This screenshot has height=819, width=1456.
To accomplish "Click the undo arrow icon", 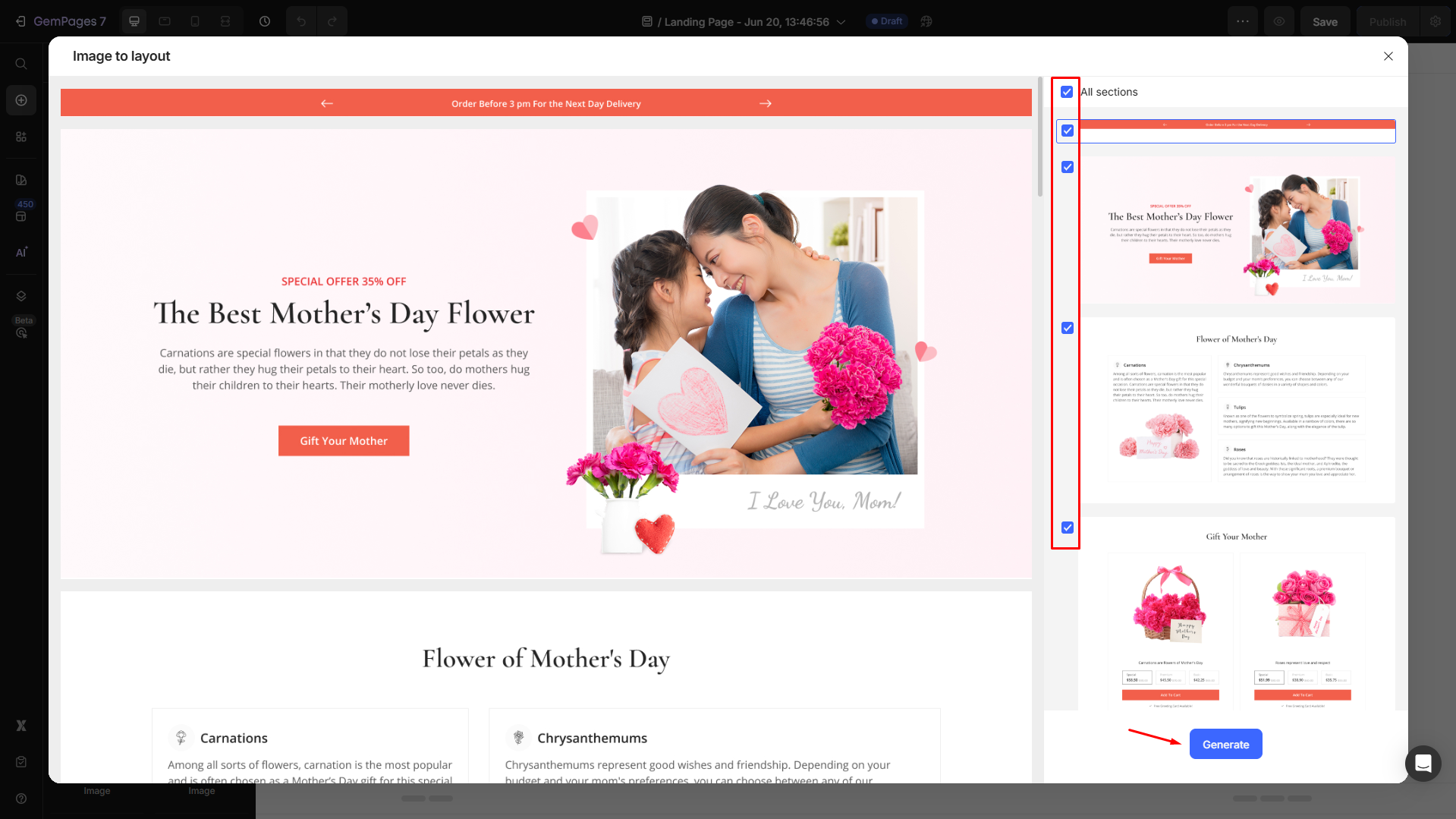I will [300, 20].
